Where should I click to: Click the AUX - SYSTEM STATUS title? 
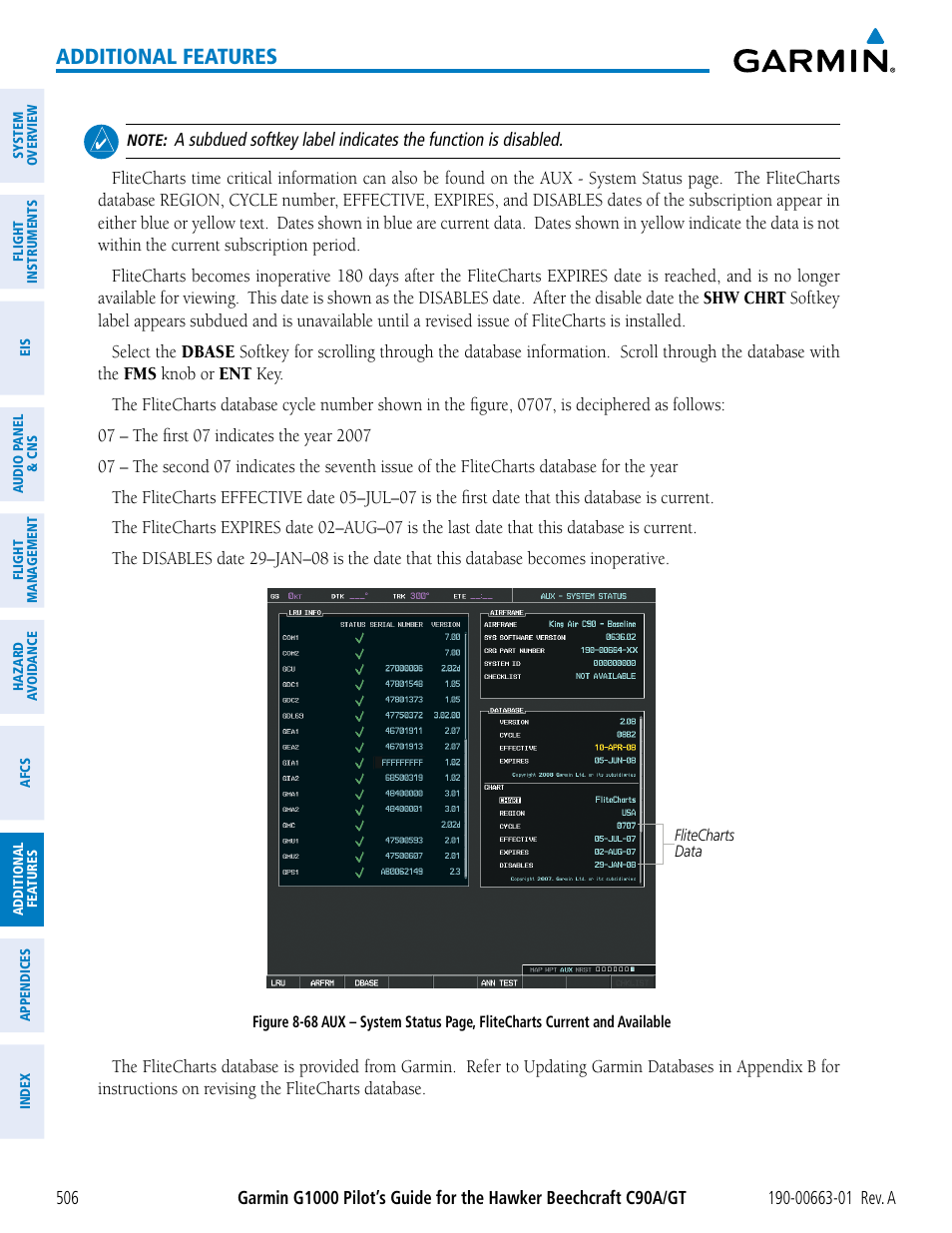pyautogui.click(x=584, y=596)
